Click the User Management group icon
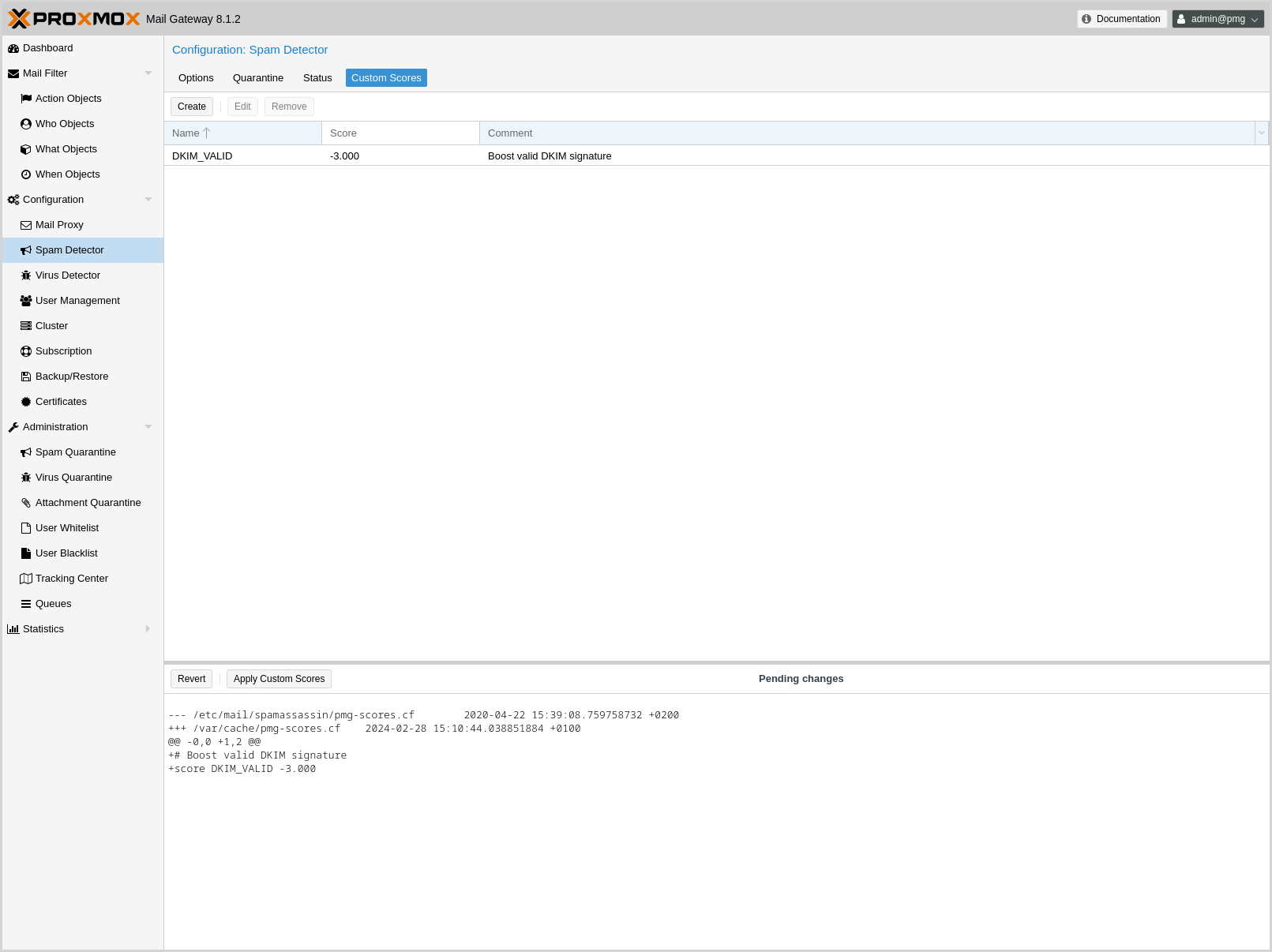 pyautogui.click(x=26, y=301)
